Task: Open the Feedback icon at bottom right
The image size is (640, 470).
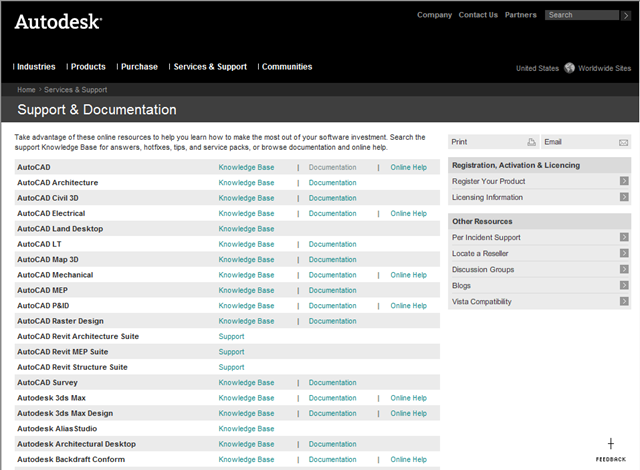Action: (611, 448)
